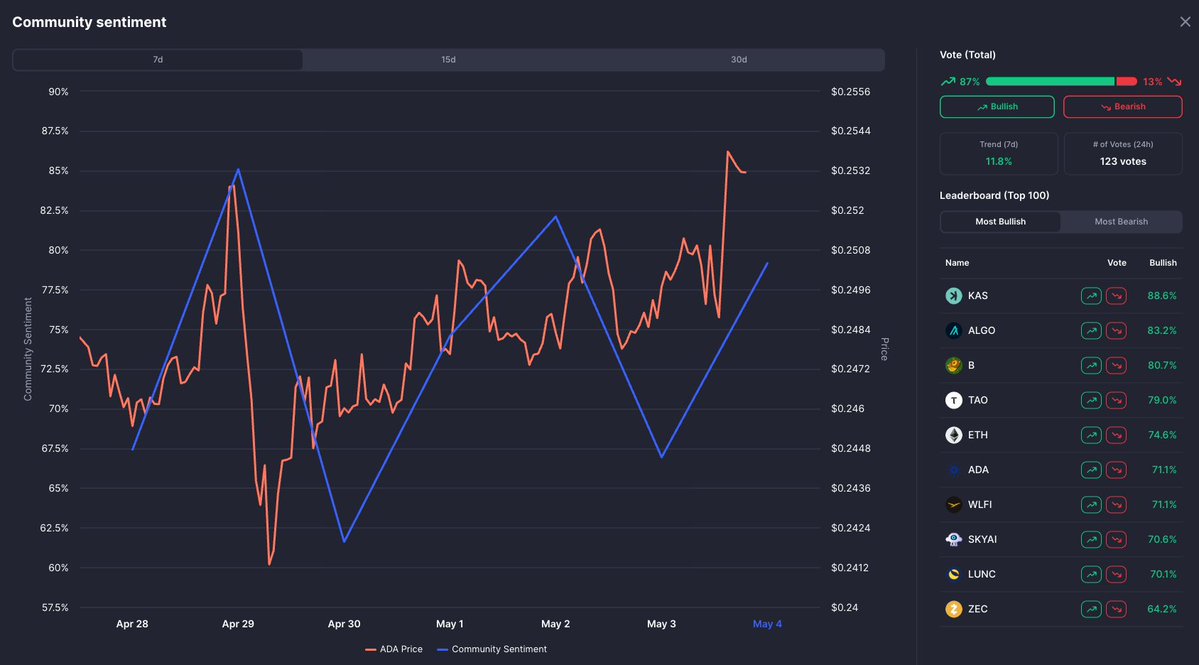Show the Most Bullish leaderboard
Screen dimensions: 1199x665
[x=1000, y=222]
